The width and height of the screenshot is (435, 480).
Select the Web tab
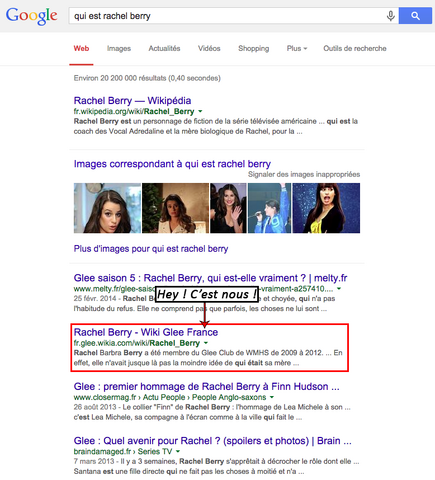pos(81,48)
